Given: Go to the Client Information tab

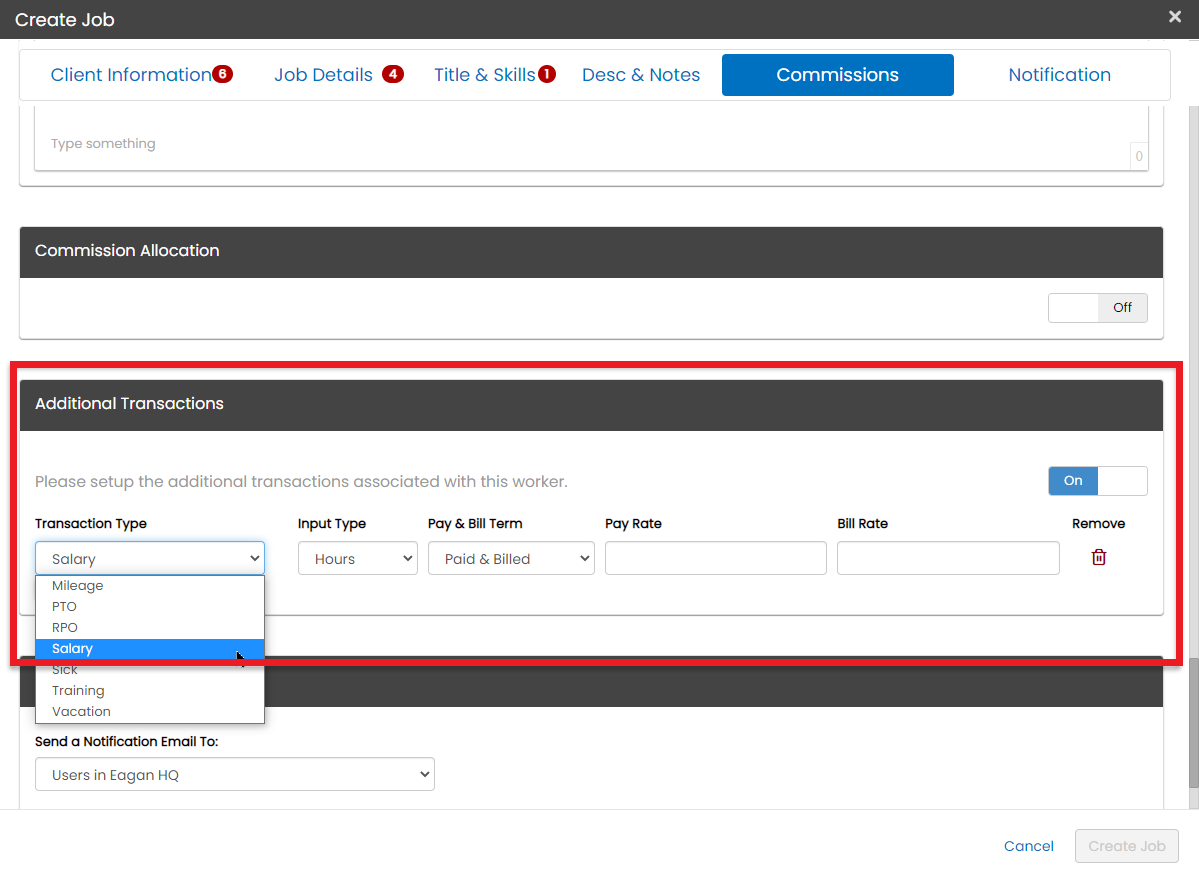Looking at the screenshot, I should coord(141,75).
